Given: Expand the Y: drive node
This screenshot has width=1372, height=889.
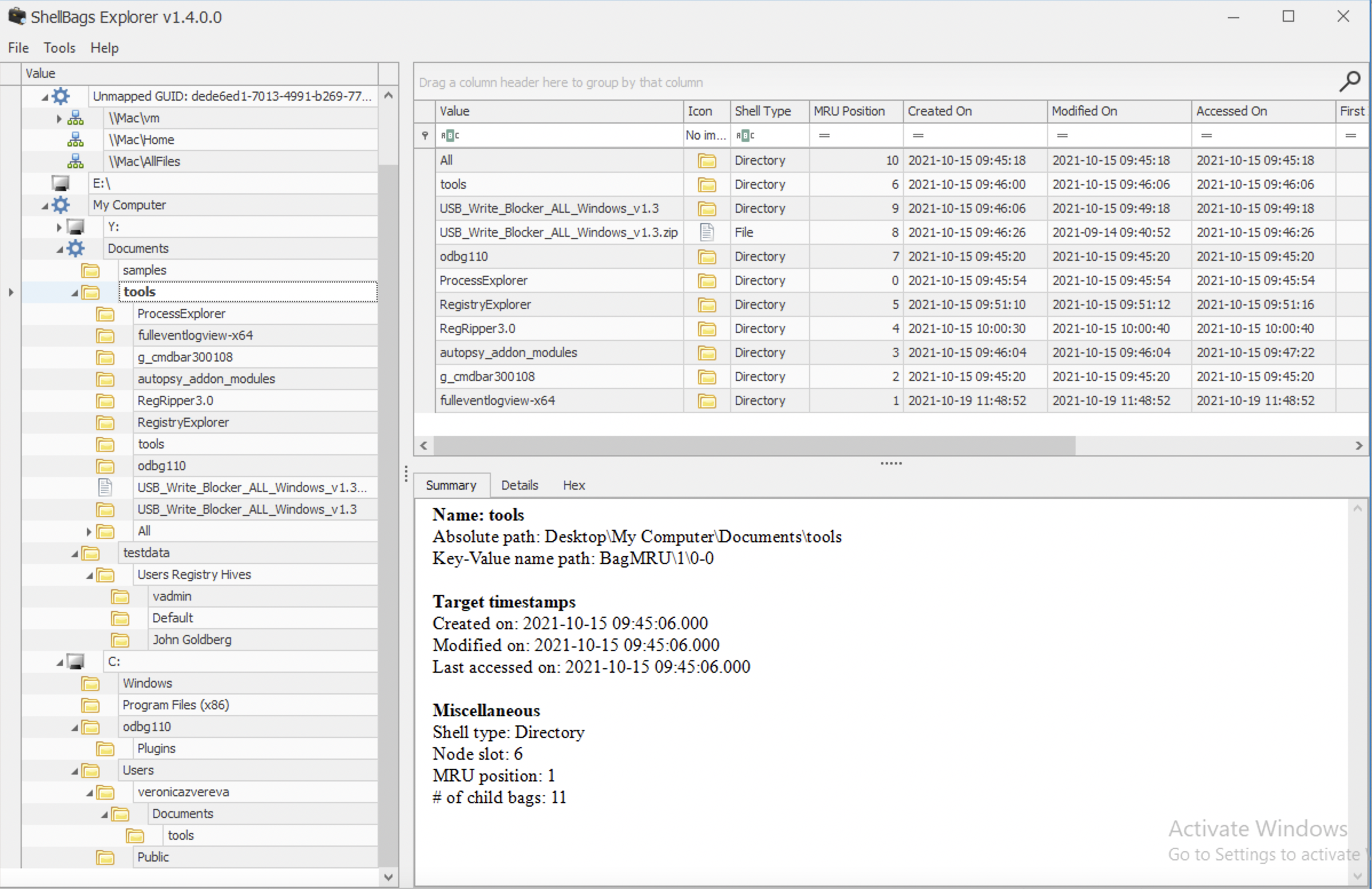Looking at the screenshot, I should [x=59, y=227].
